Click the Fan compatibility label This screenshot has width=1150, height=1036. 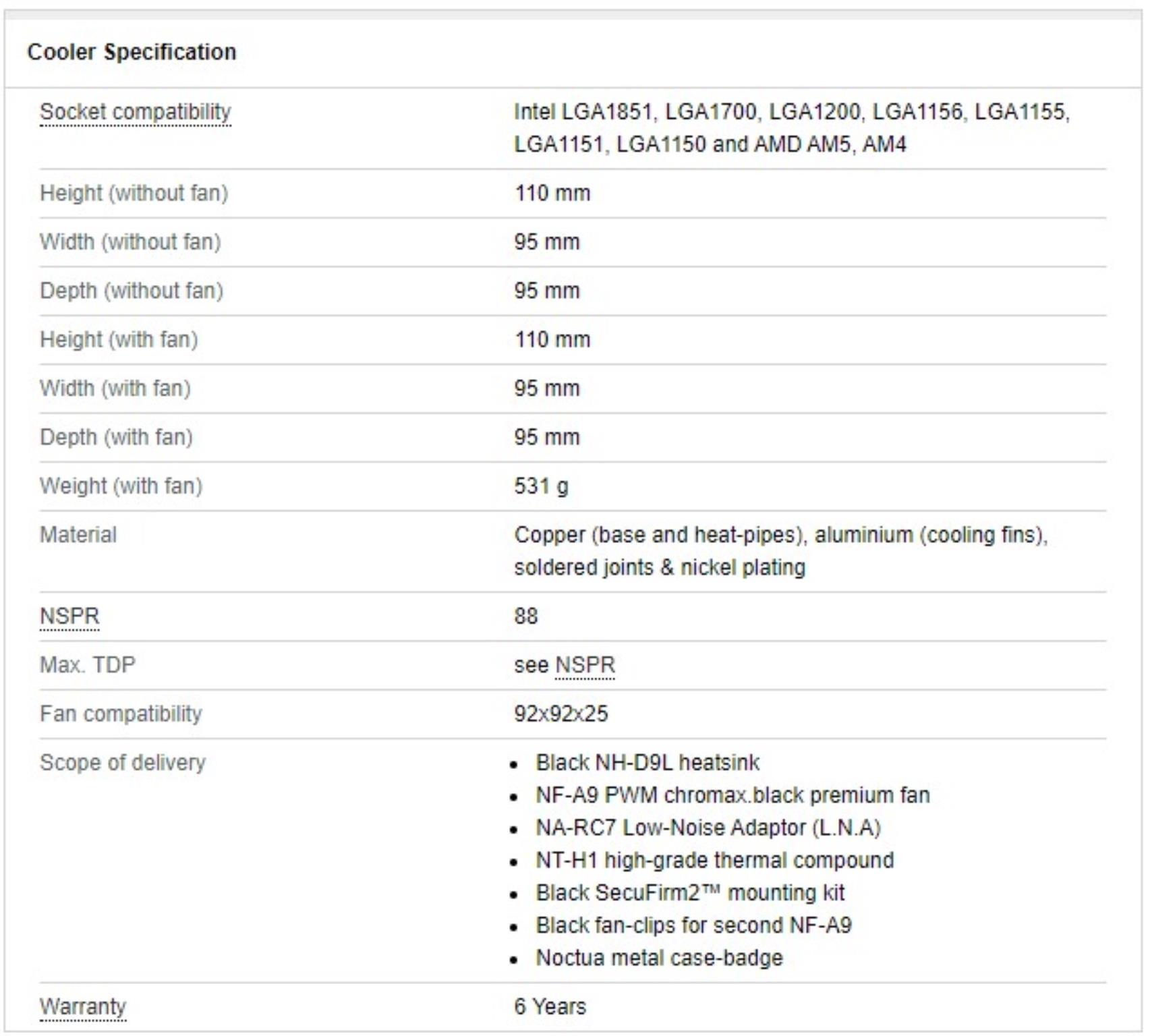click(121, 714)
